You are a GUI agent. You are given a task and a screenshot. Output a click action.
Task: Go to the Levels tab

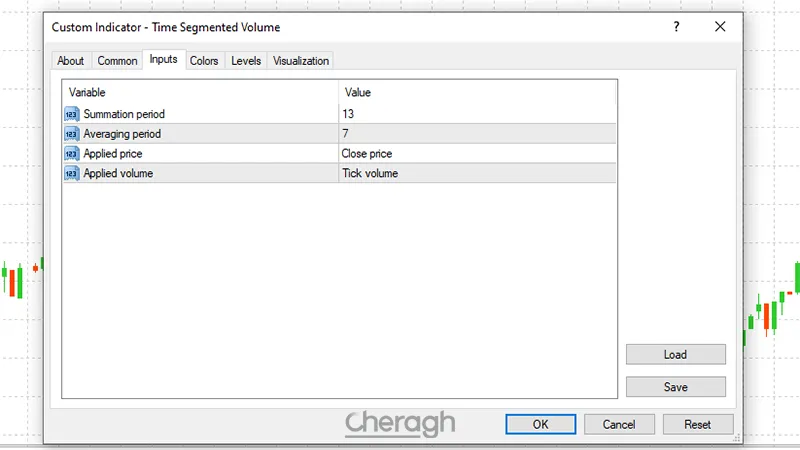point(246,61)
